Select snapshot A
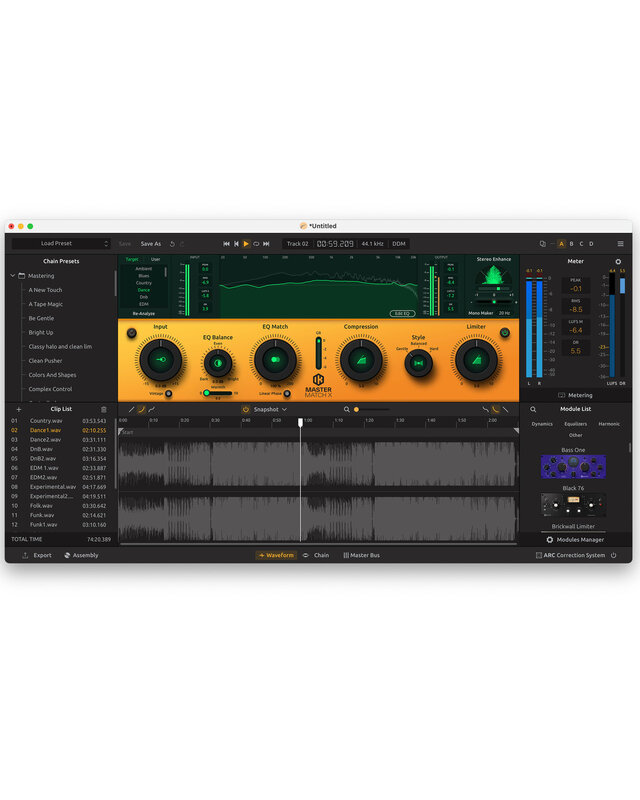 click(561, 244)
